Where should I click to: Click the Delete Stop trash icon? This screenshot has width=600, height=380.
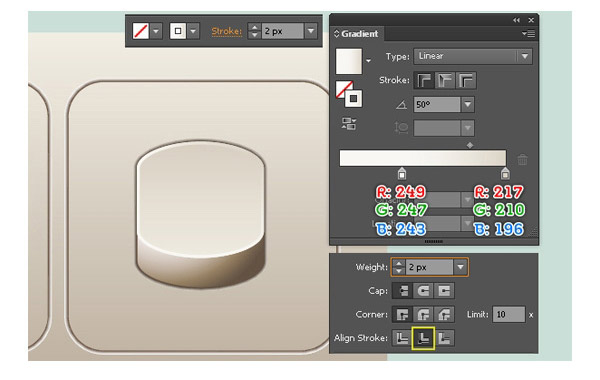point(522,159)
